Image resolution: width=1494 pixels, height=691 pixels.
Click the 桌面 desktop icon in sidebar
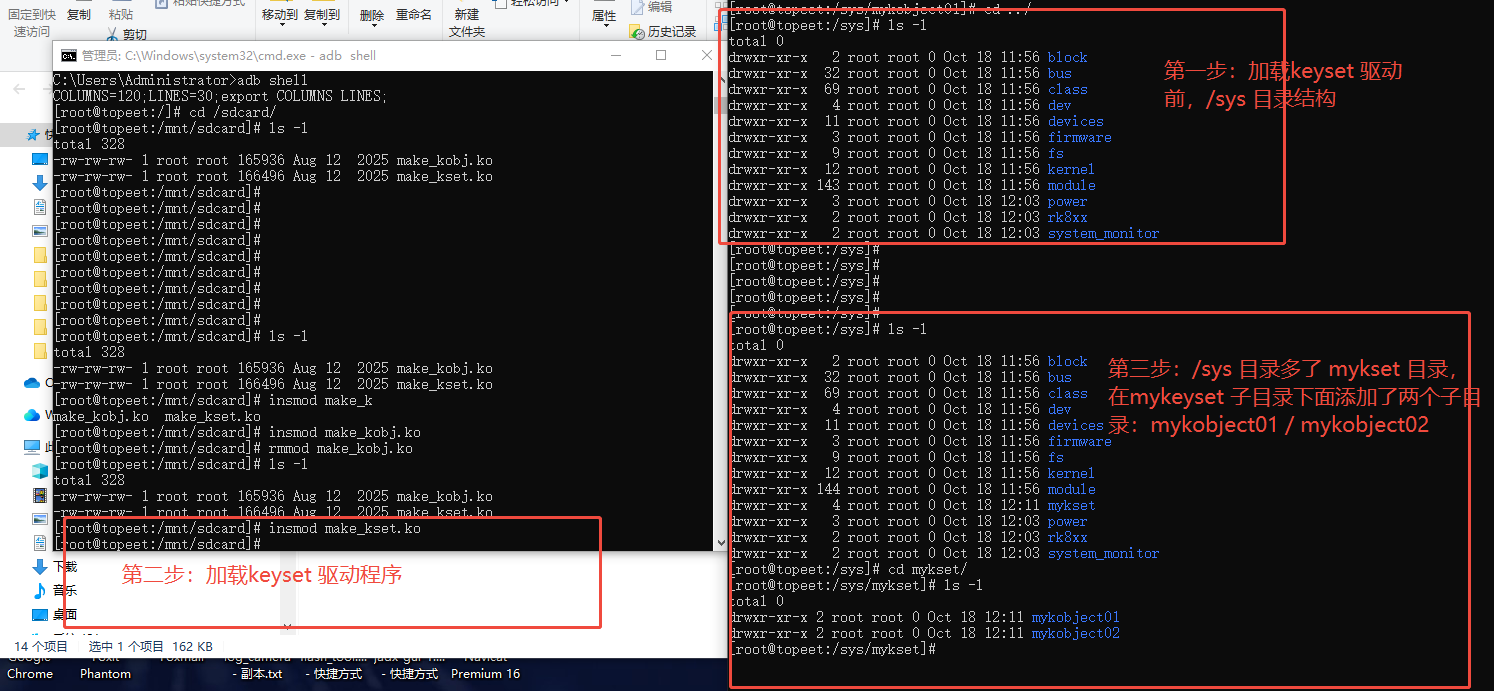(40, 614)
